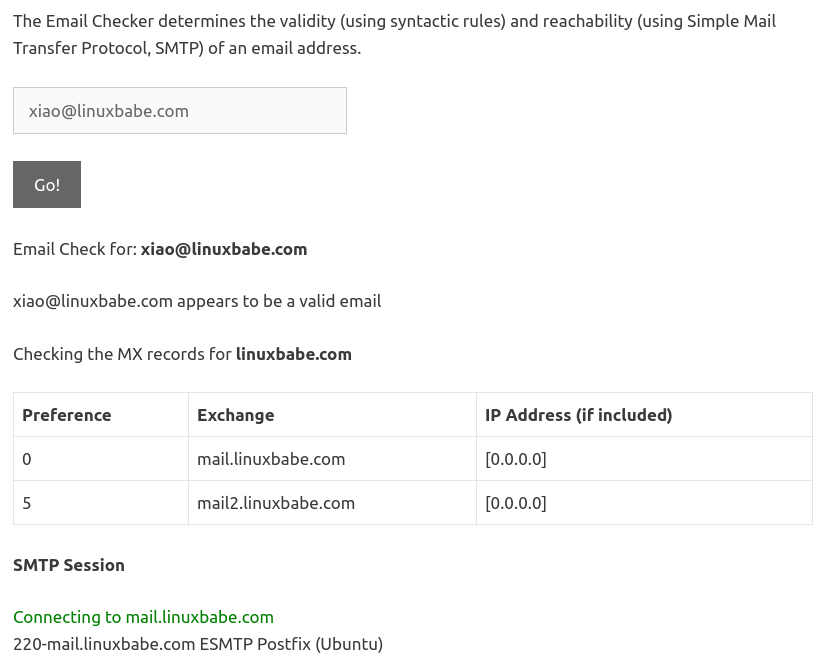
Task: Click the 220 ESMTP Postfix (Ubuntu) response line
Action: (198, 644)
